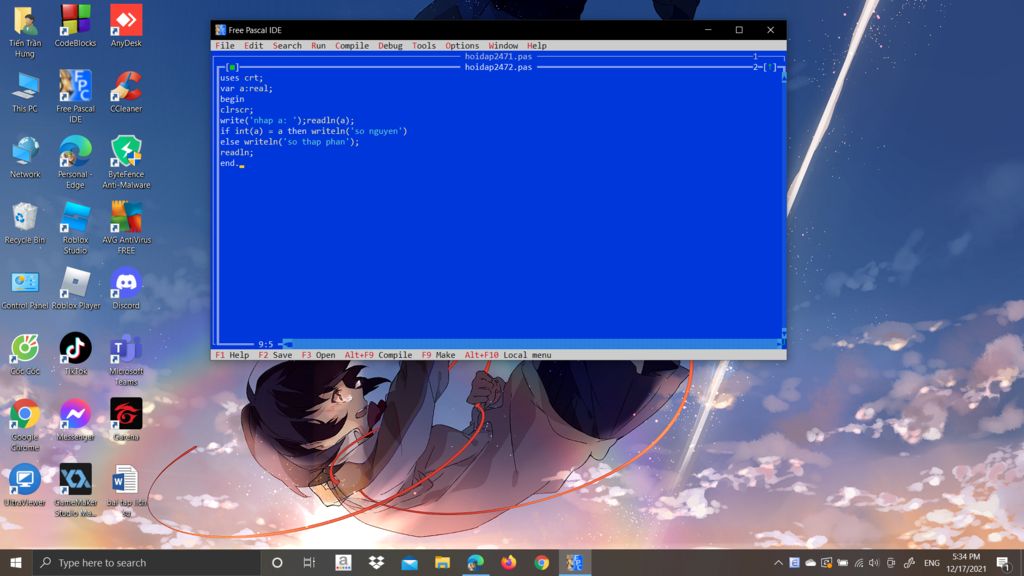Open the Compile menu
Screen dimensions: 1024x576
click(352, 46)
